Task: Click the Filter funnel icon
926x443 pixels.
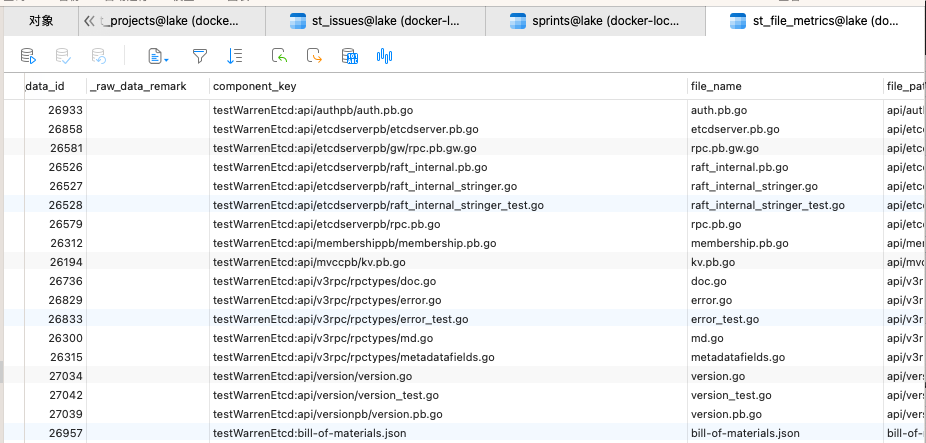Action: [x=200, y=56]
